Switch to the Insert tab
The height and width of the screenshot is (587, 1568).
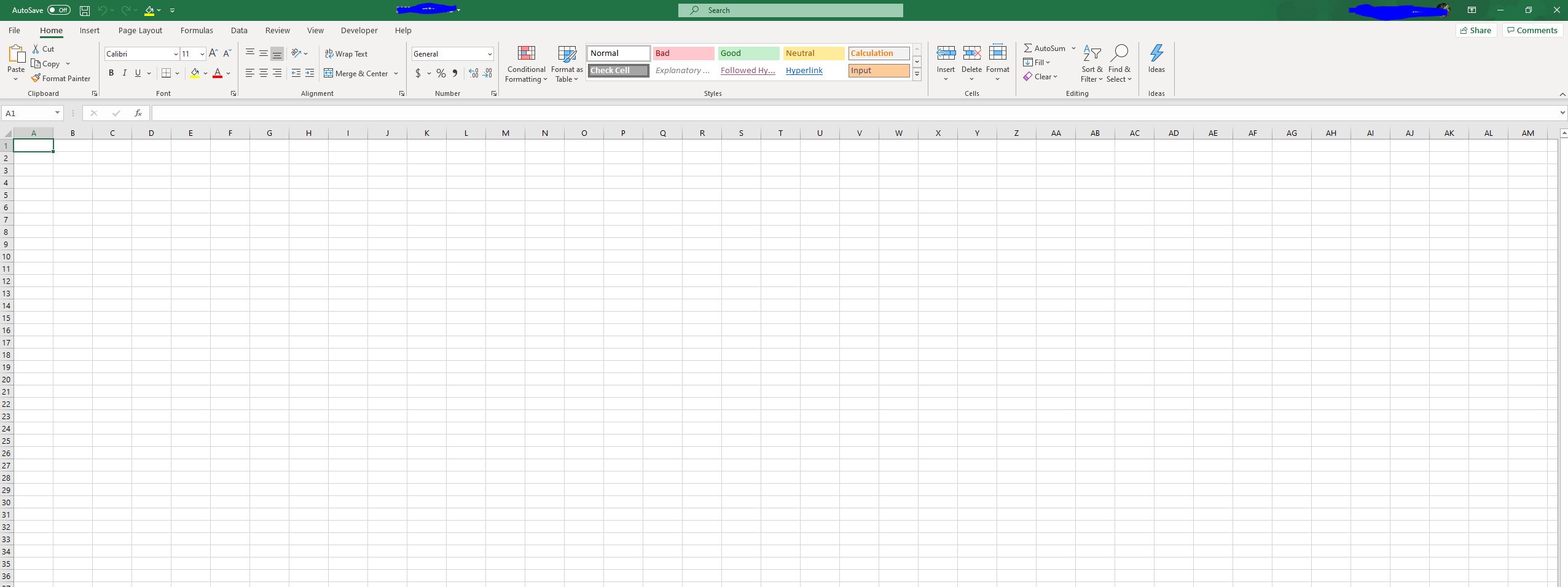point(90,30)
